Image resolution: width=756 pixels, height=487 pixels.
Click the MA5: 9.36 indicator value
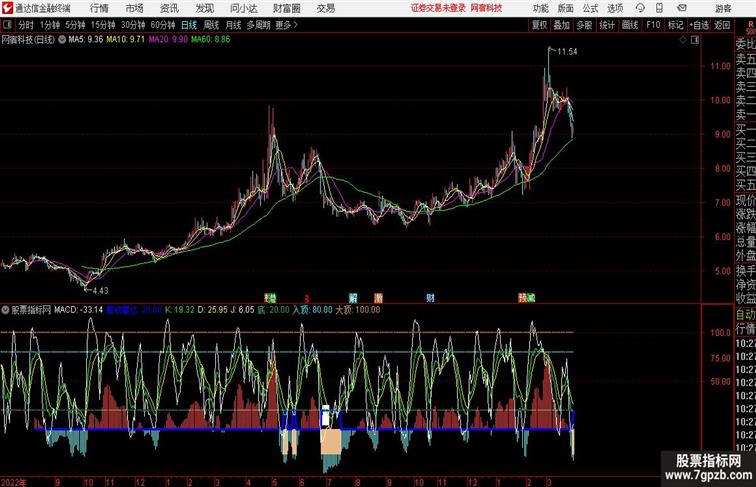[x=86, y=40]
